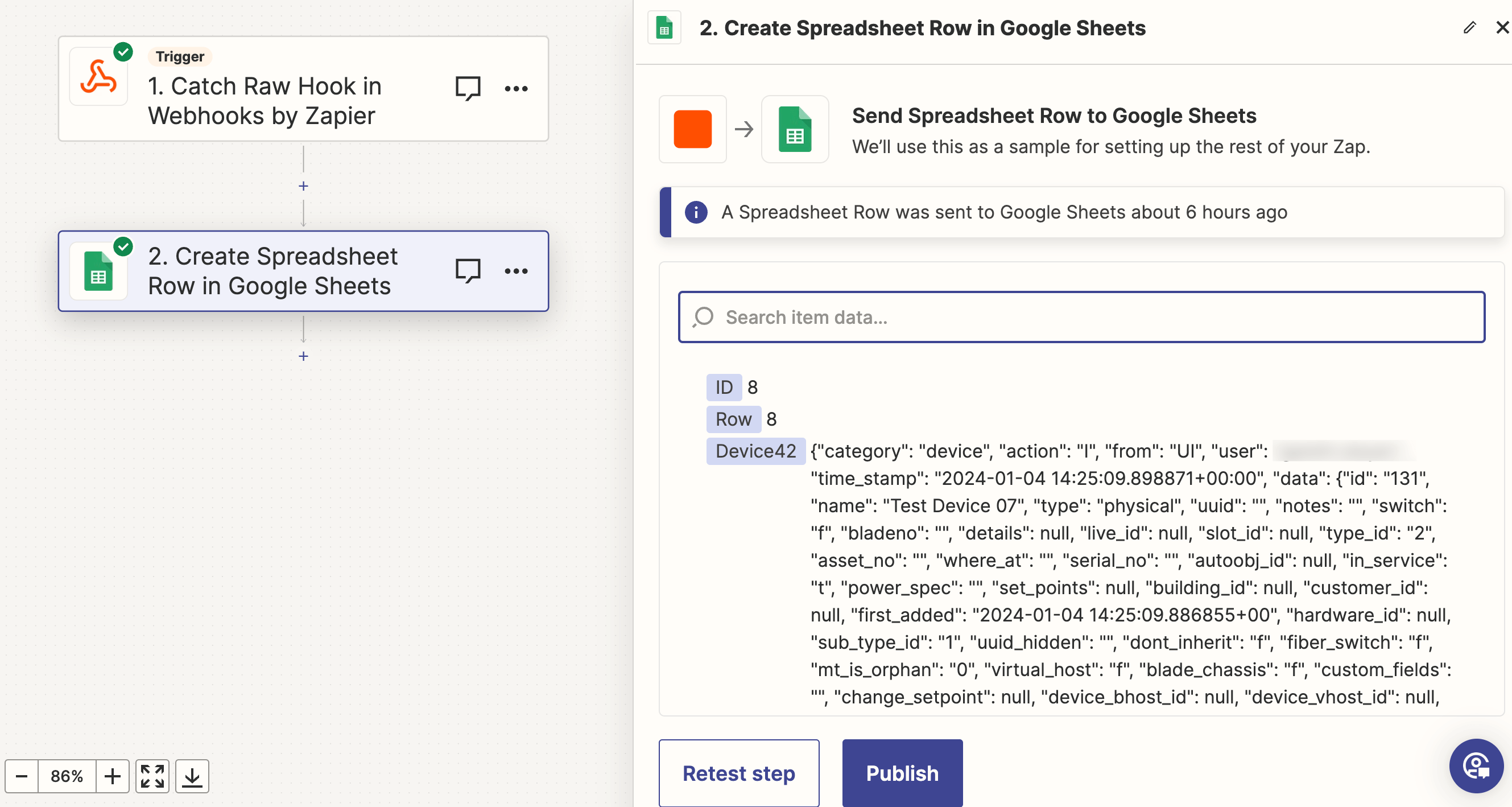Open the three-dot menu on trigger step
The height and width of the screenshot is (807, 1512).
click(516, 89)
